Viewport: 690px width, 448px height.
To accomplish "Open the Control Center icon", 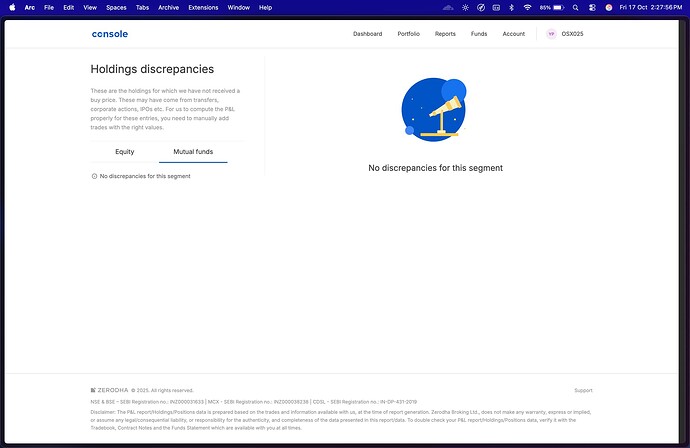I will tap(592, 7).
